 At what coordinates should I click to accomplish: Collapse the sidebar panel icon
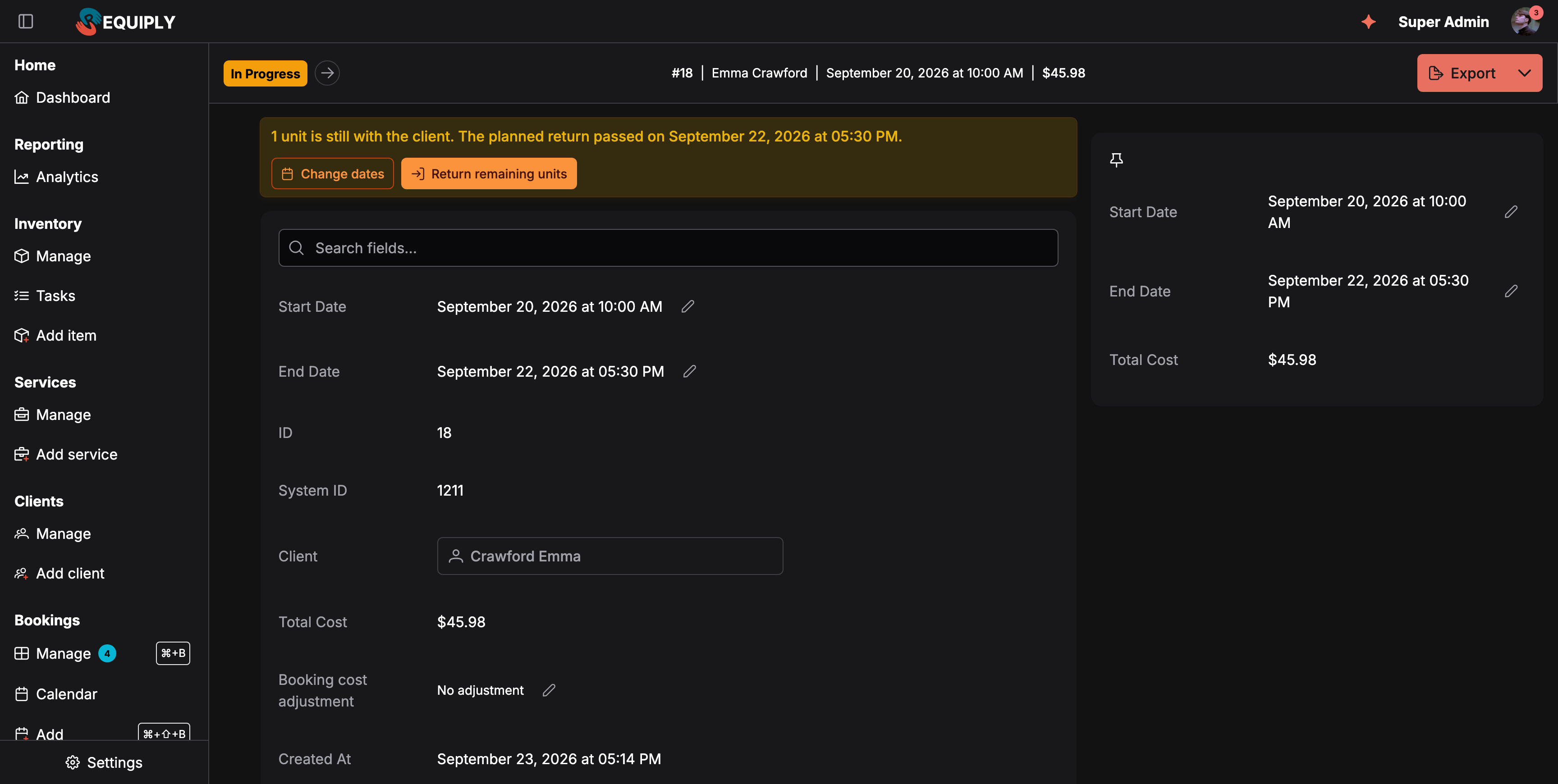[x=25, y=22]
